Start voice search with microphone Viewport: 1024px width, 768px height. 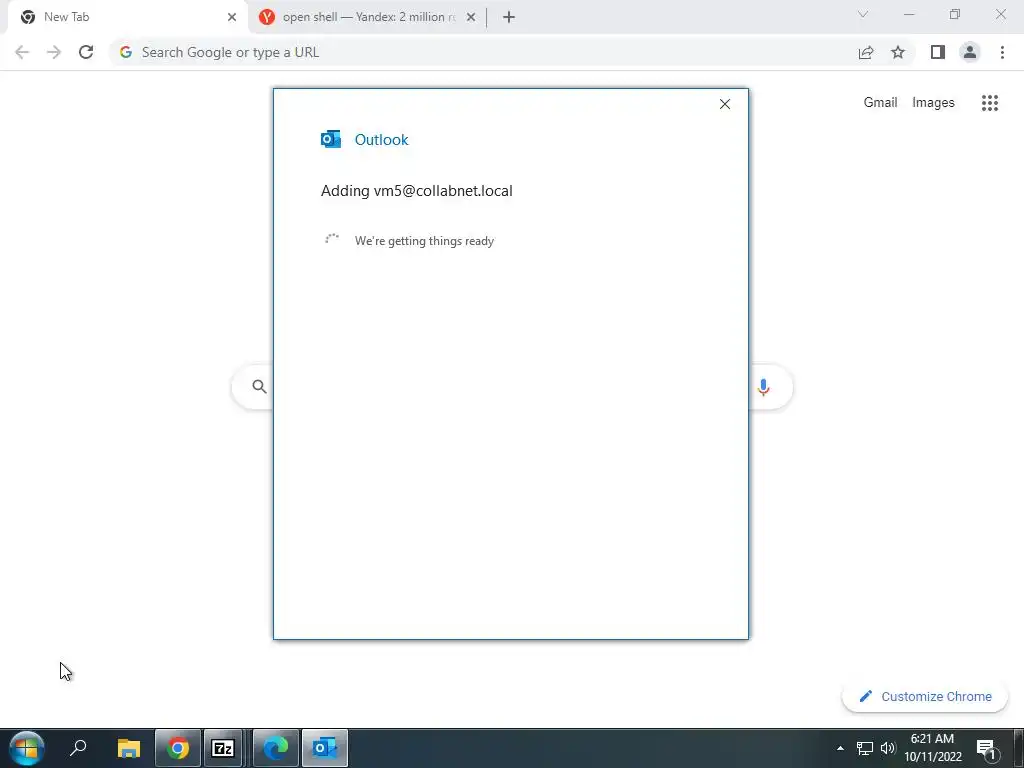click(x=763, y=387)
